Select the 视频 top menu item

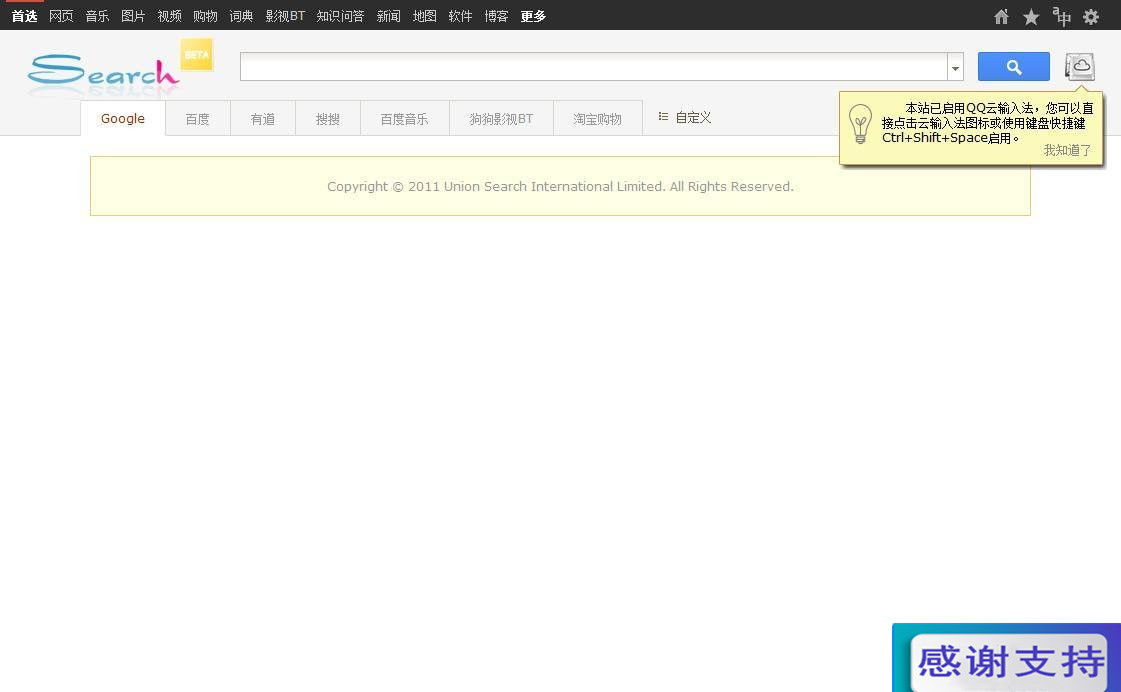tap(169, 16)
